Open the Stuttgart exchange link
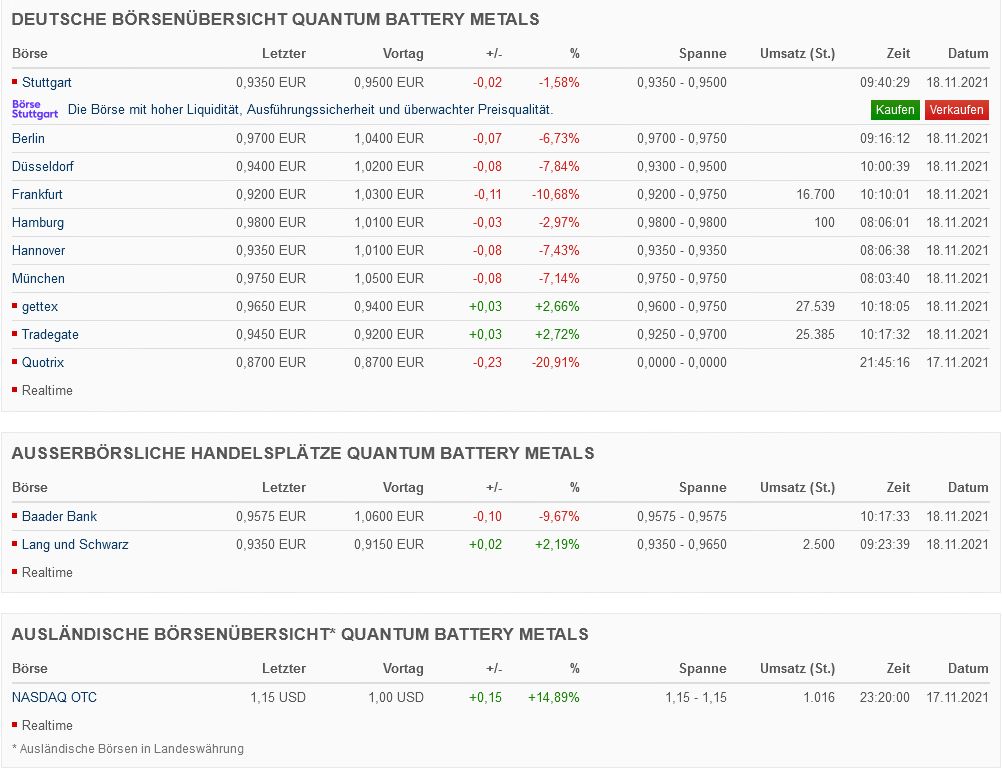The image size is (1002, 775). pos(47,82)
